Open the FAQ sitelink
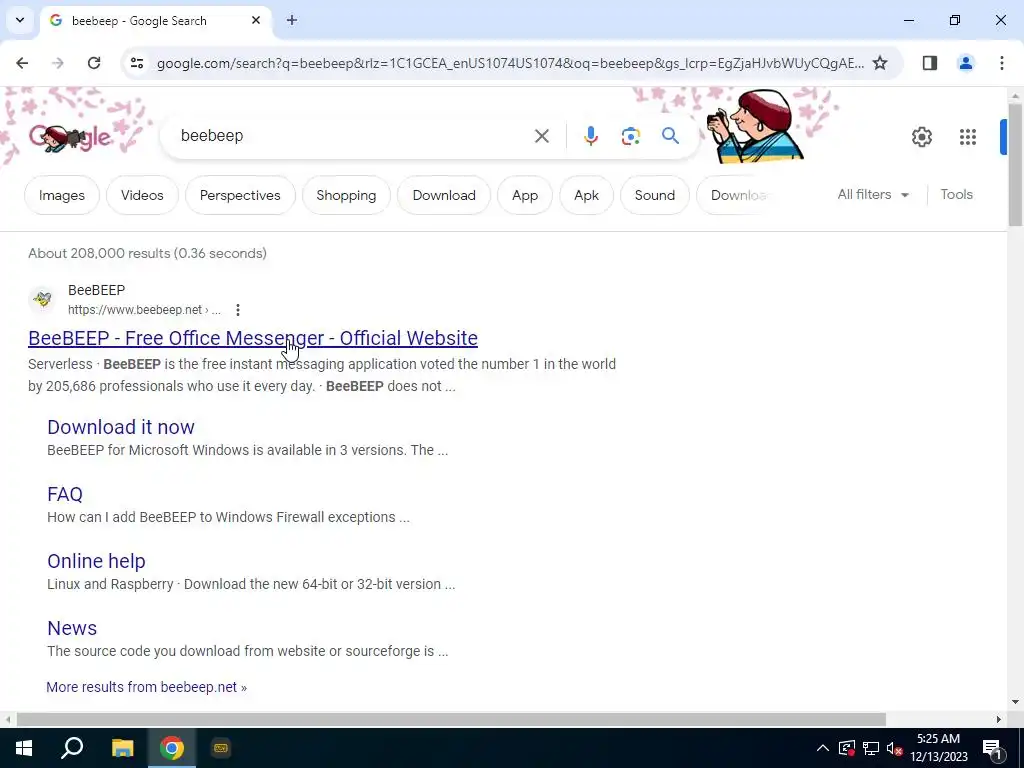 (65, 494)
